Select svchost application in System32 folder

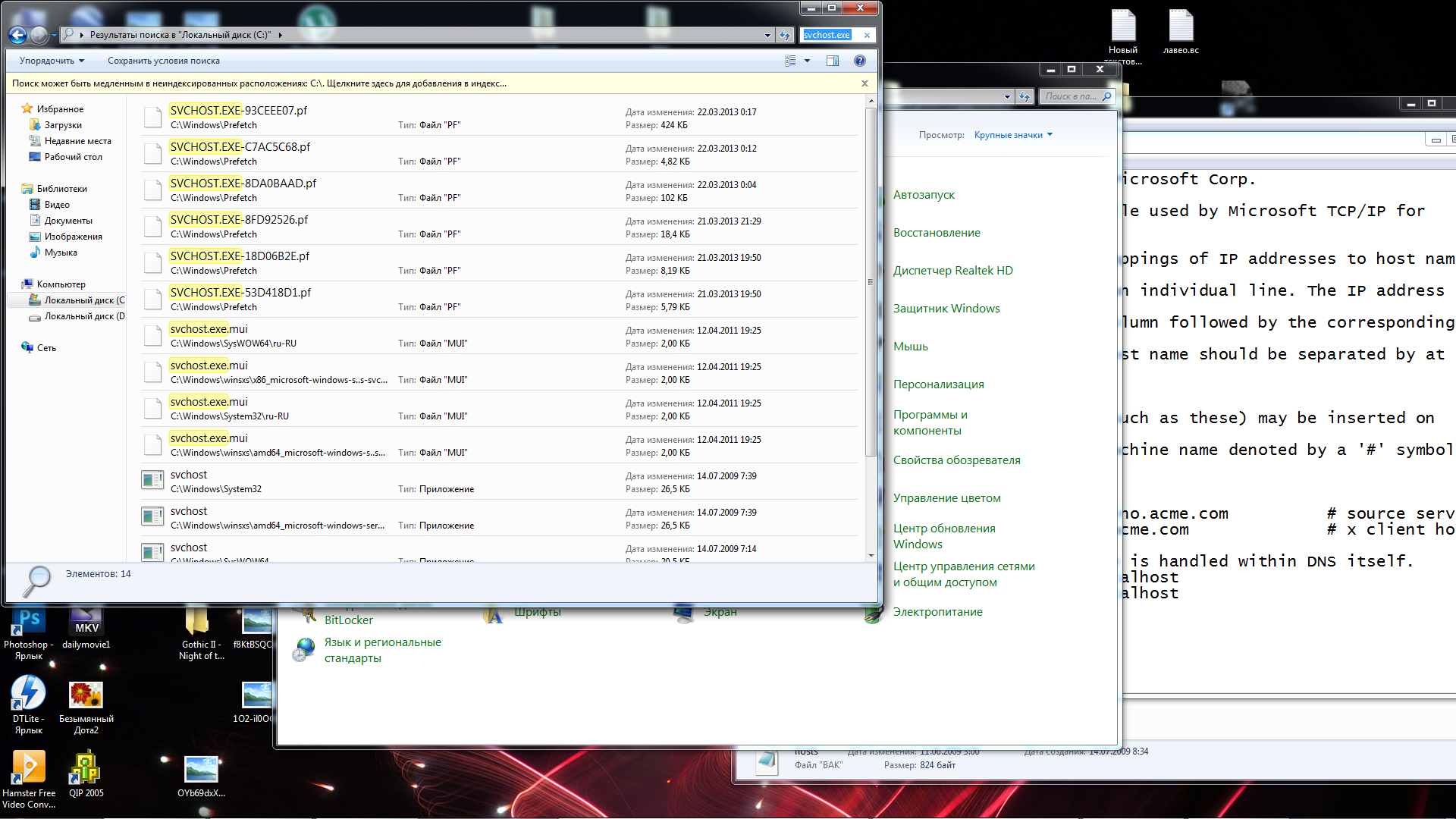point(189,475)
